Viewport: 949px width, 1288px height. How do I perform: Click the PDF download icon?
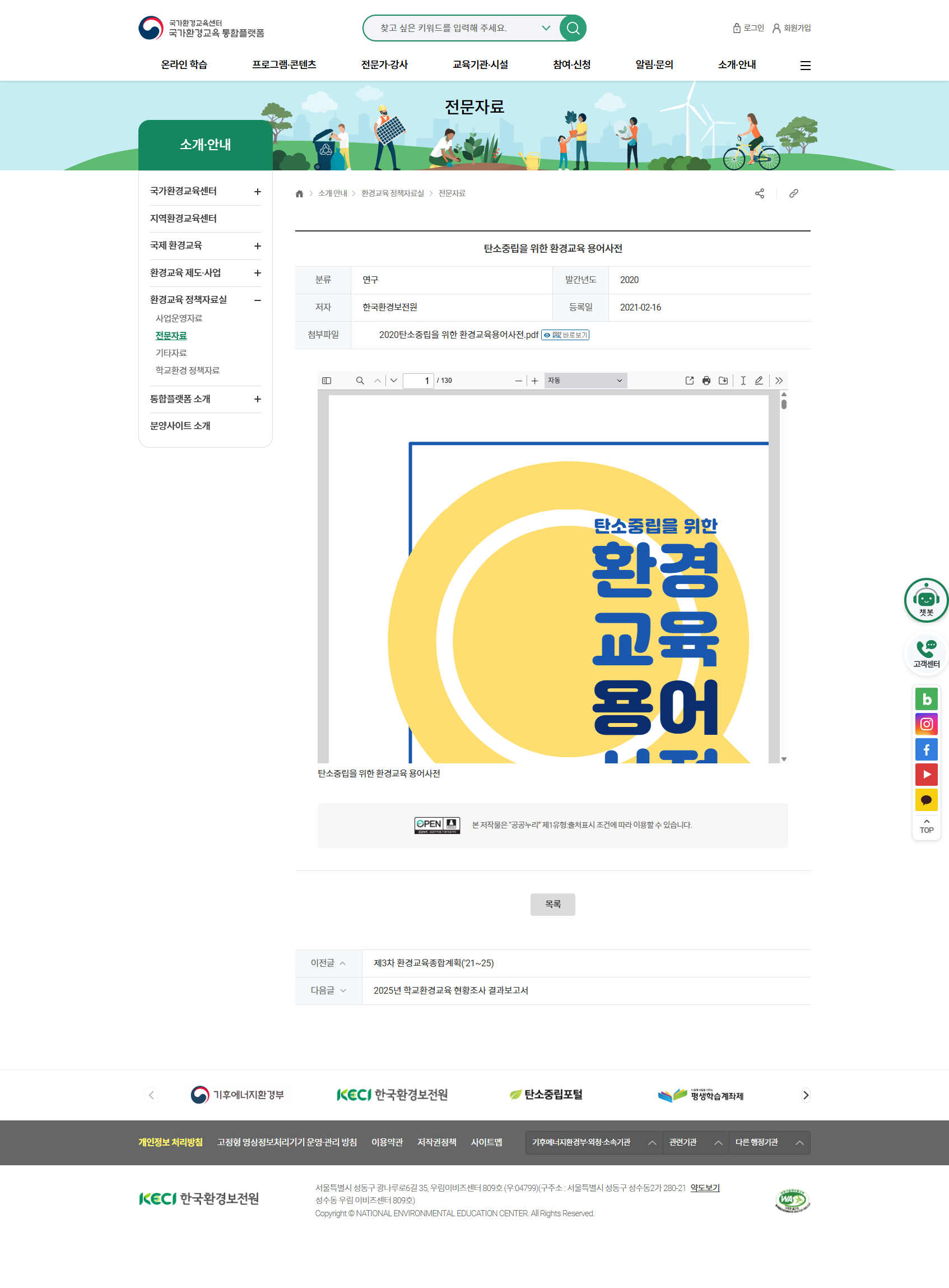pyautogui.click(x=723, y=381)
